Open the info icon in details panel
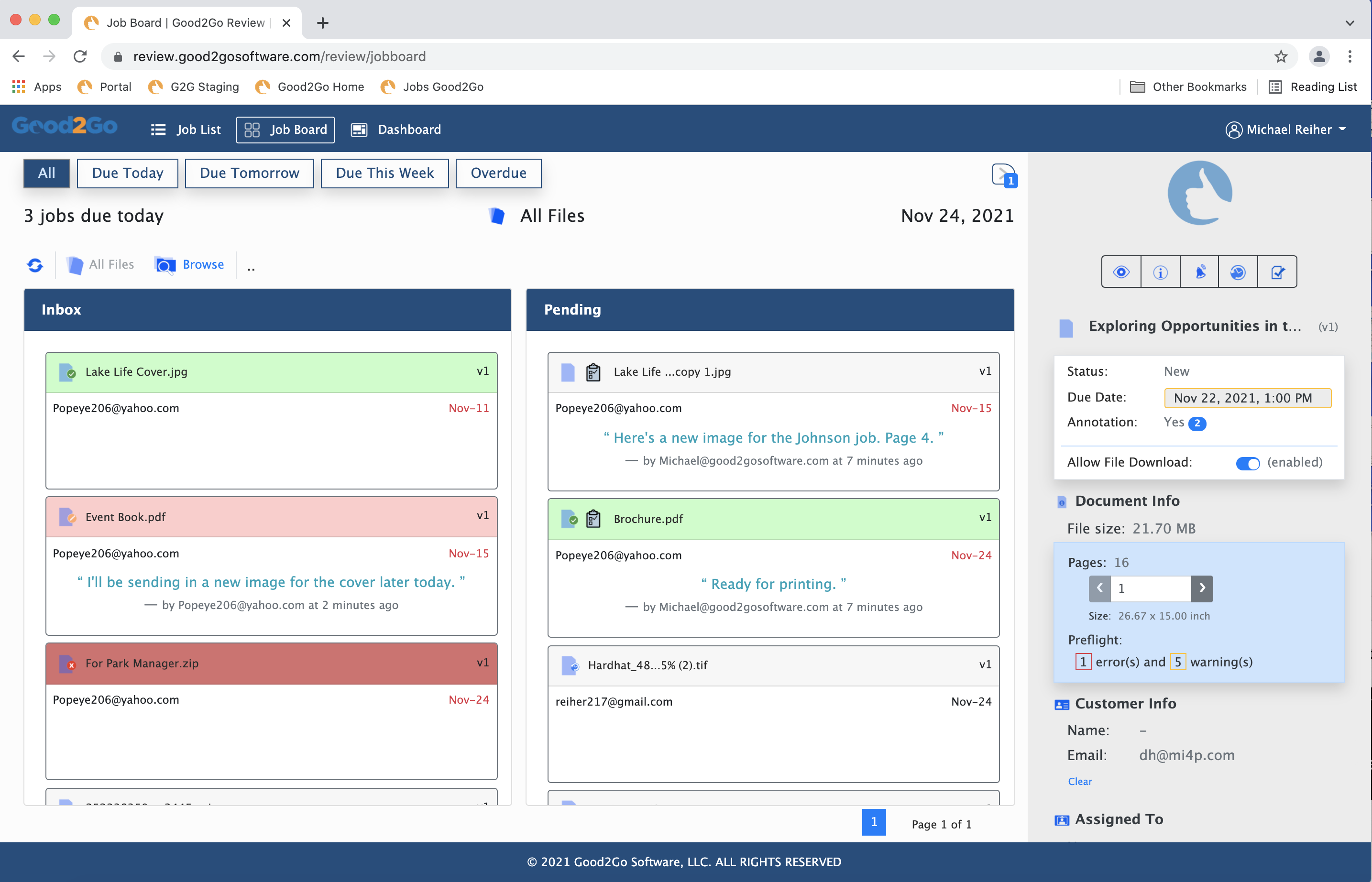Screen dimensions: 1372x882 coord(1161,272)
